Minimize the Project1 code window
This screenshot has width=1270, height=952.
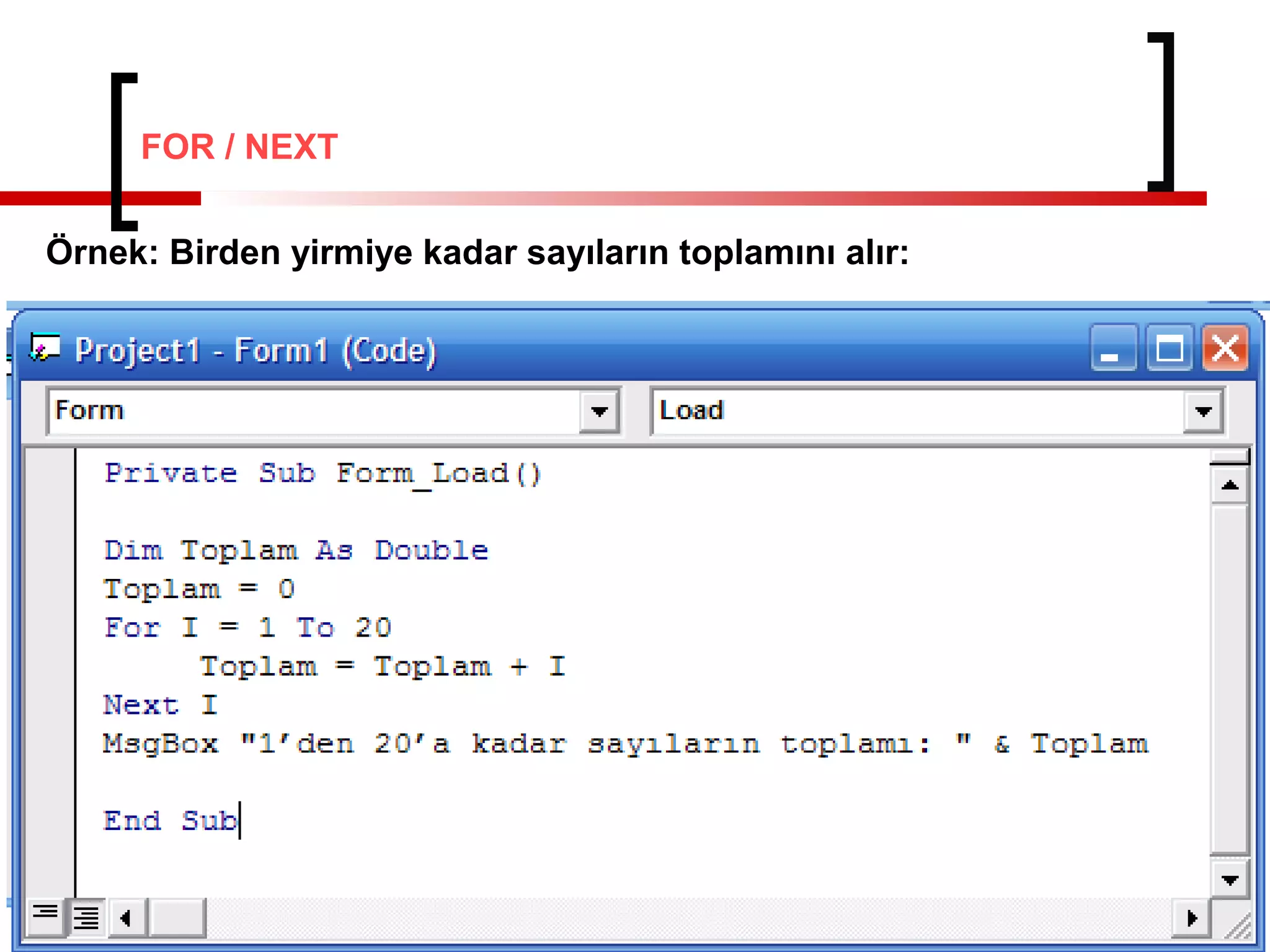[1114, 348]
